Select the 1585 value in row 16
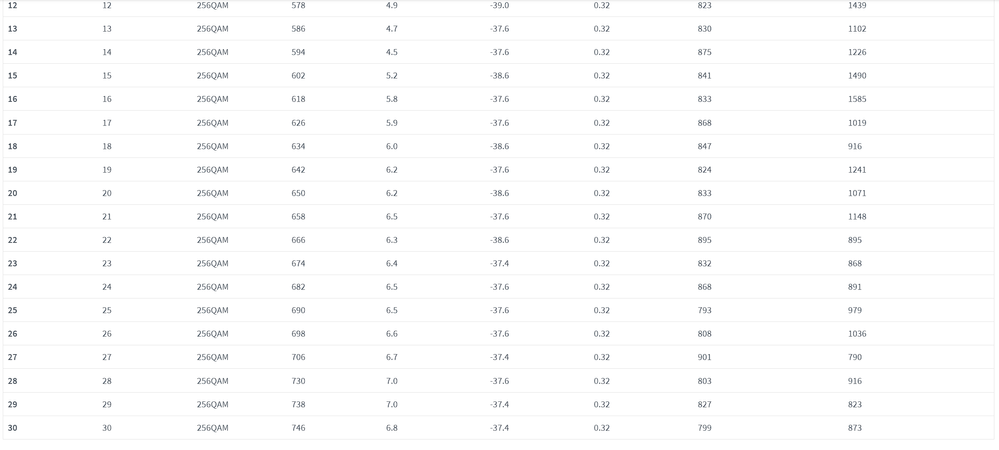The image size is (999, 450). point(857,99)
